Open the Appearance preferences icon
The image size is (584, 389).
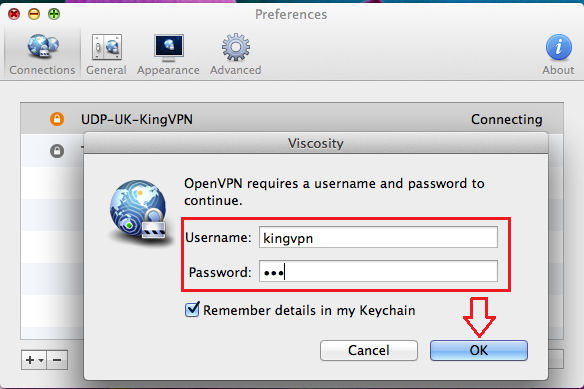point(168,54)
